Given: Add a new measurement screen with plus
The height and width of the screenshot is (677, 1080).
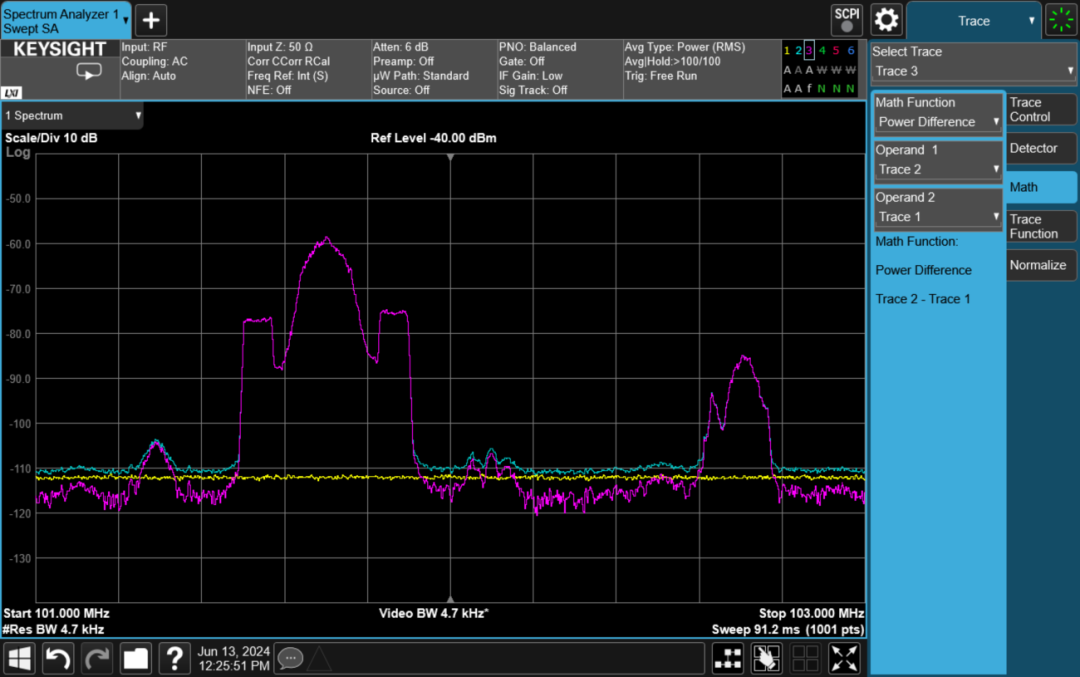Looking at the screenshot, I should 150,20.
